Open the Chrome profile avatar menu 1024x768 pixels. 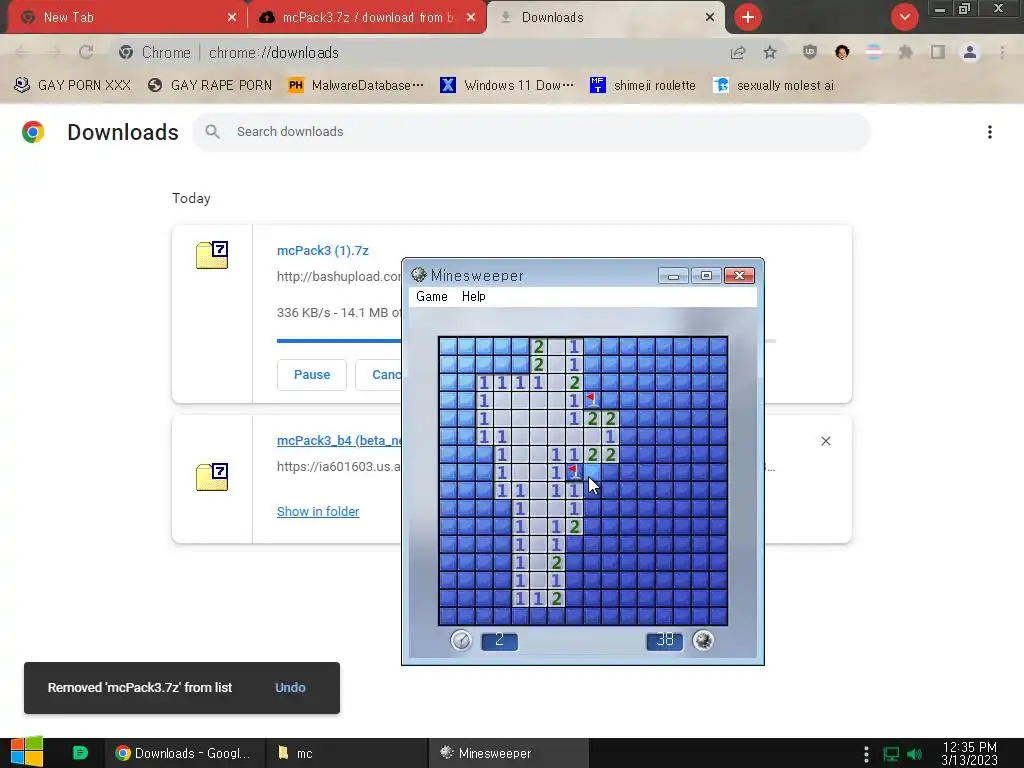tap(970, 52)
